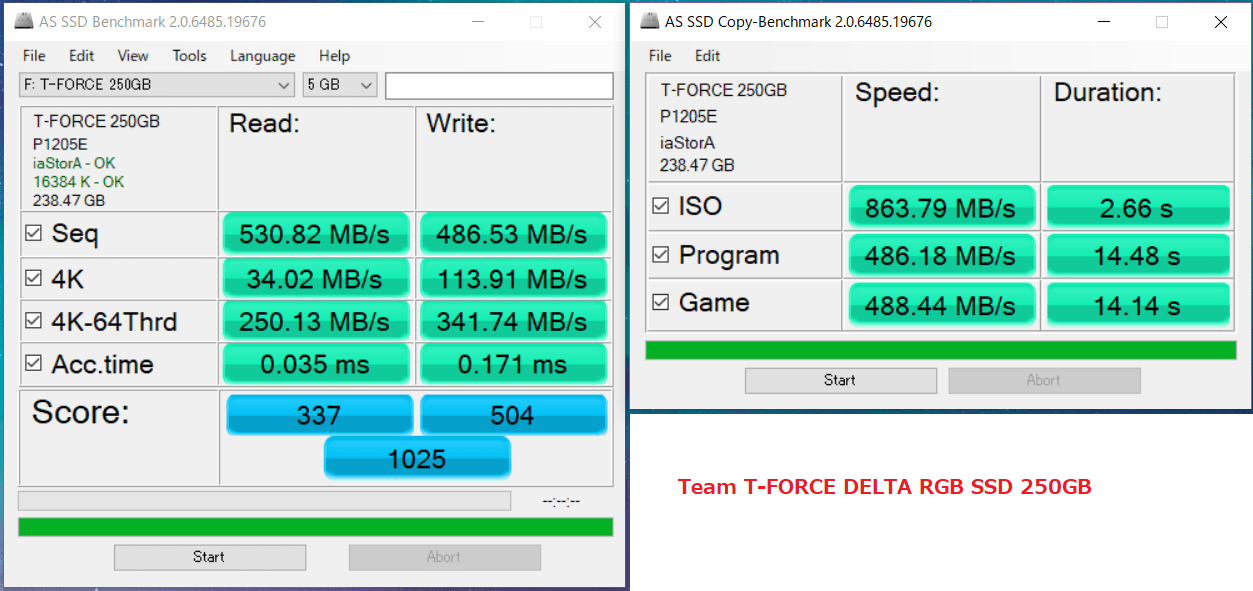Image resolution: width=1253 pixels, height=591 pixels.
Task: Close the AS SSD Benchmark window
Action: 594,22
